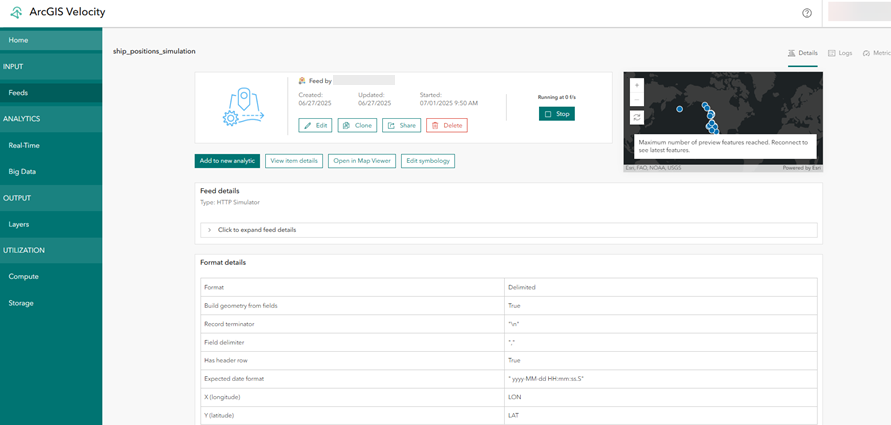Zoom out on the preview map
Viewport: 891px width, 425px height.
[x=636, y=99]
